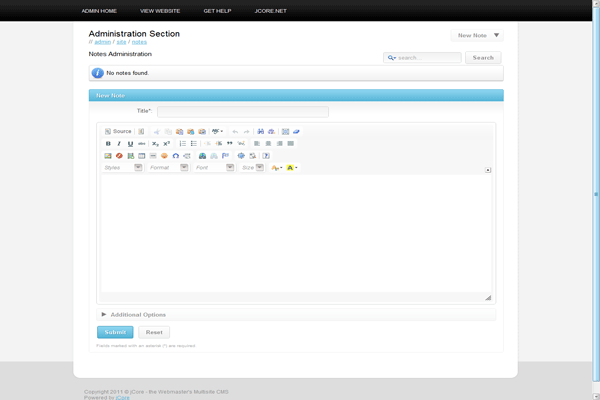Toggle bold formatting
The image size is (600, 400).
pyautogui.click(x=108, y=144)
